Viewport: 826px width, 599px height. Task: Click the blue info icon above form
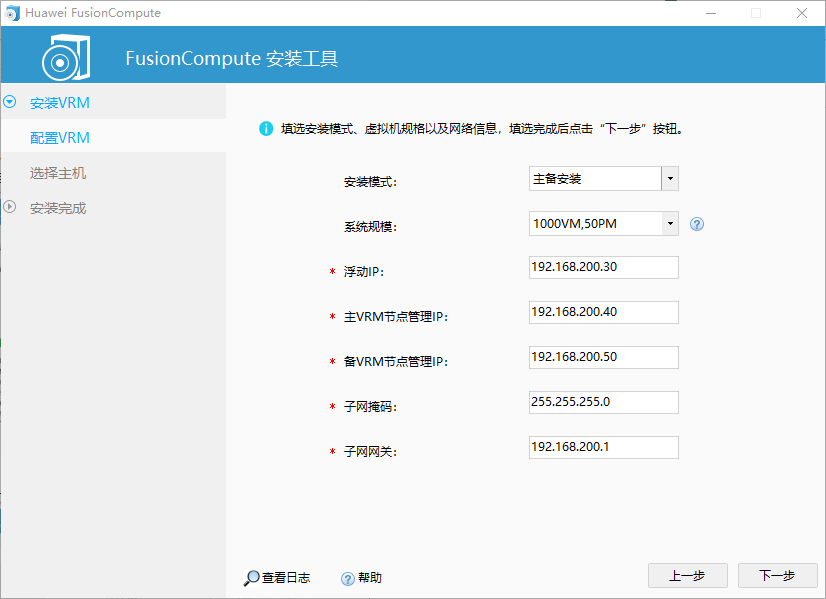(x=266, y=129)
